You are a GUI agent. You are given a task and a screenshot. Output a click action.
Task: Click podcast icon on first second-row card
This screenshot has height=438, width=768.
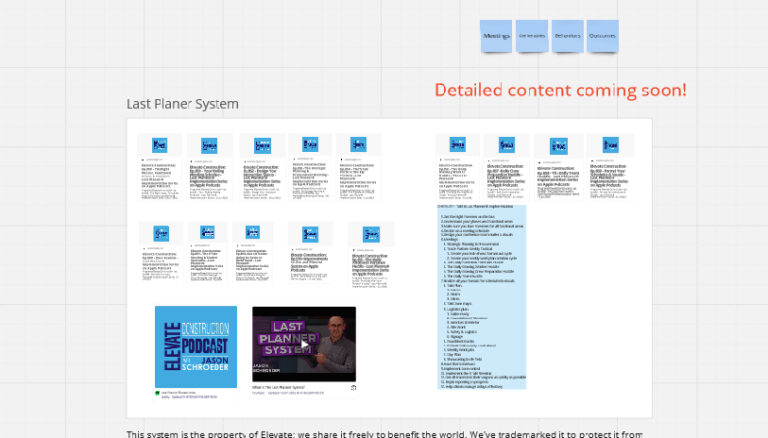coord(160,232)
